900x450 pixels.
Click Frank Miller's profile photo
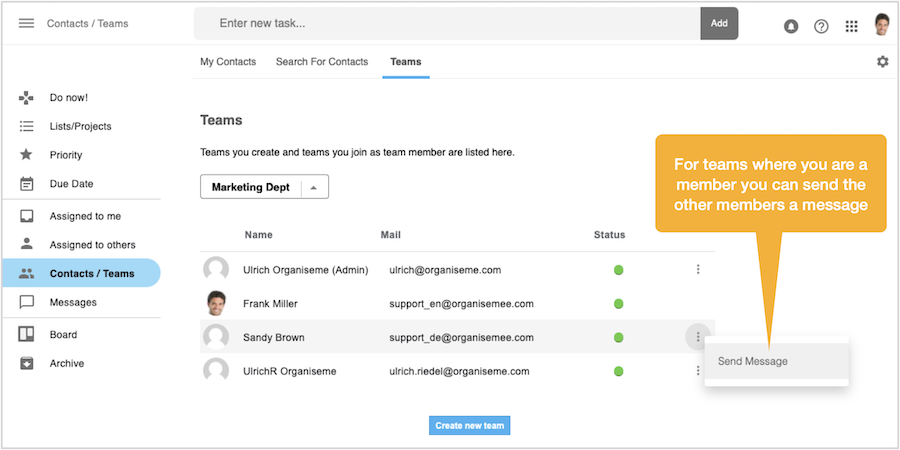[216, 303]
